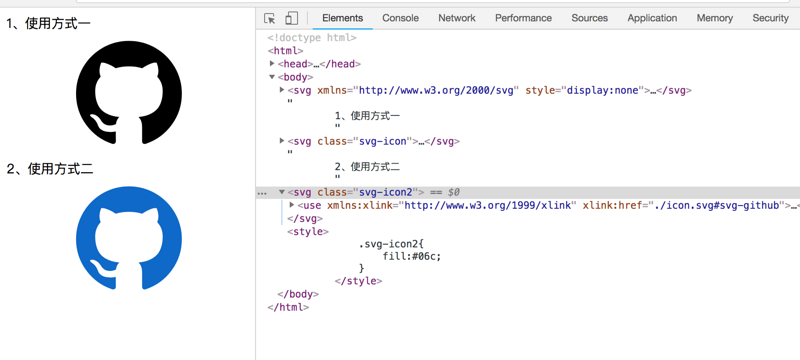
Task: Collapse the svg-icon2 node triangle
Action: pyautogui.click(x=282, y=192)
